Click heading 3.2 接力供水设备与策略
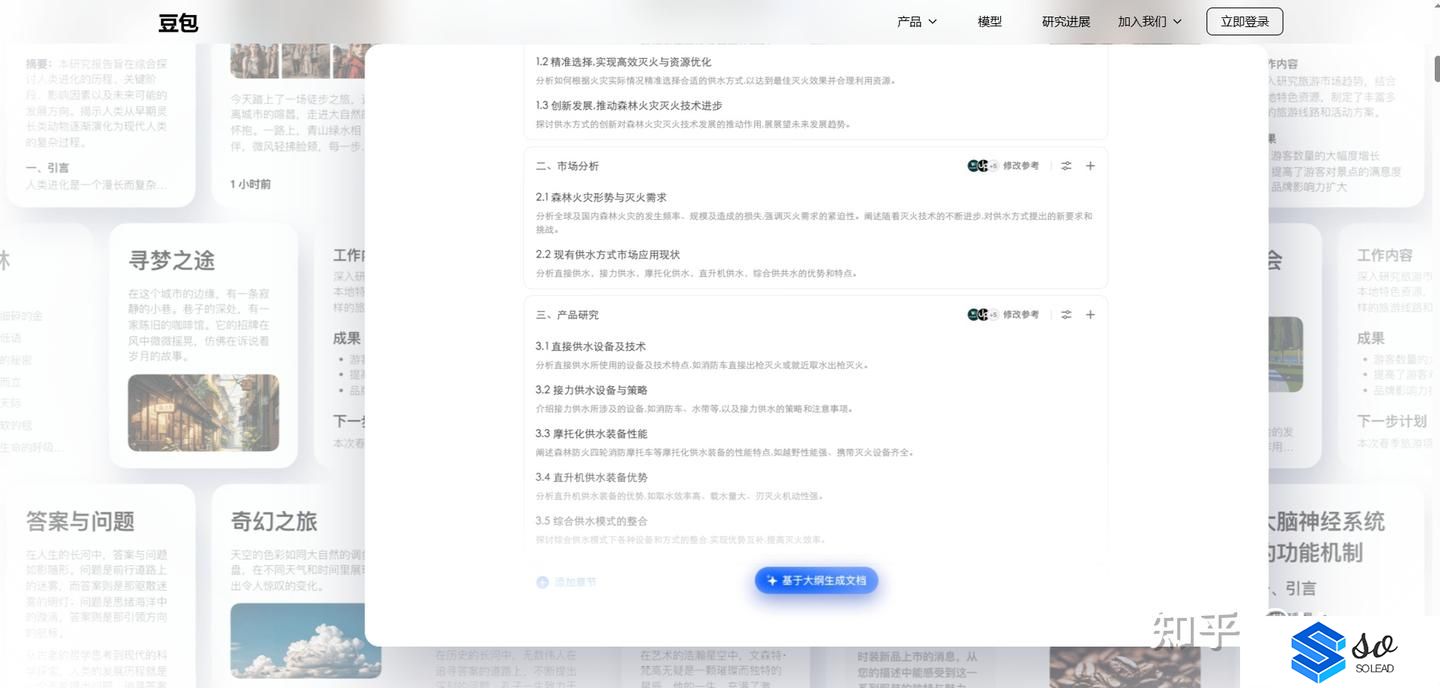Screen dimensions: 1440x688 591,390
